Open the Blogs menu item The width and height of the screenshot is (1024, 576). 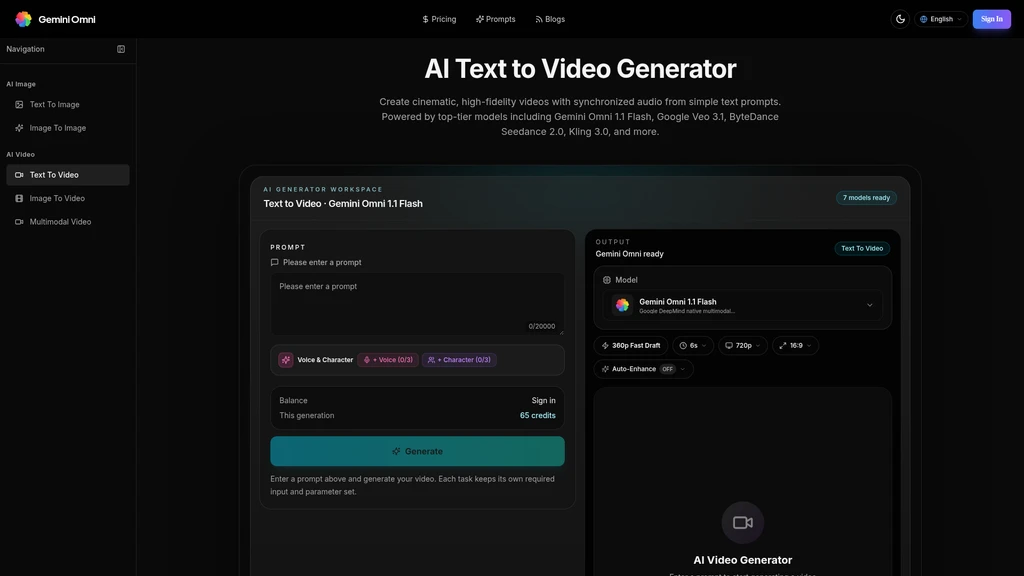(x=550, y=19)
